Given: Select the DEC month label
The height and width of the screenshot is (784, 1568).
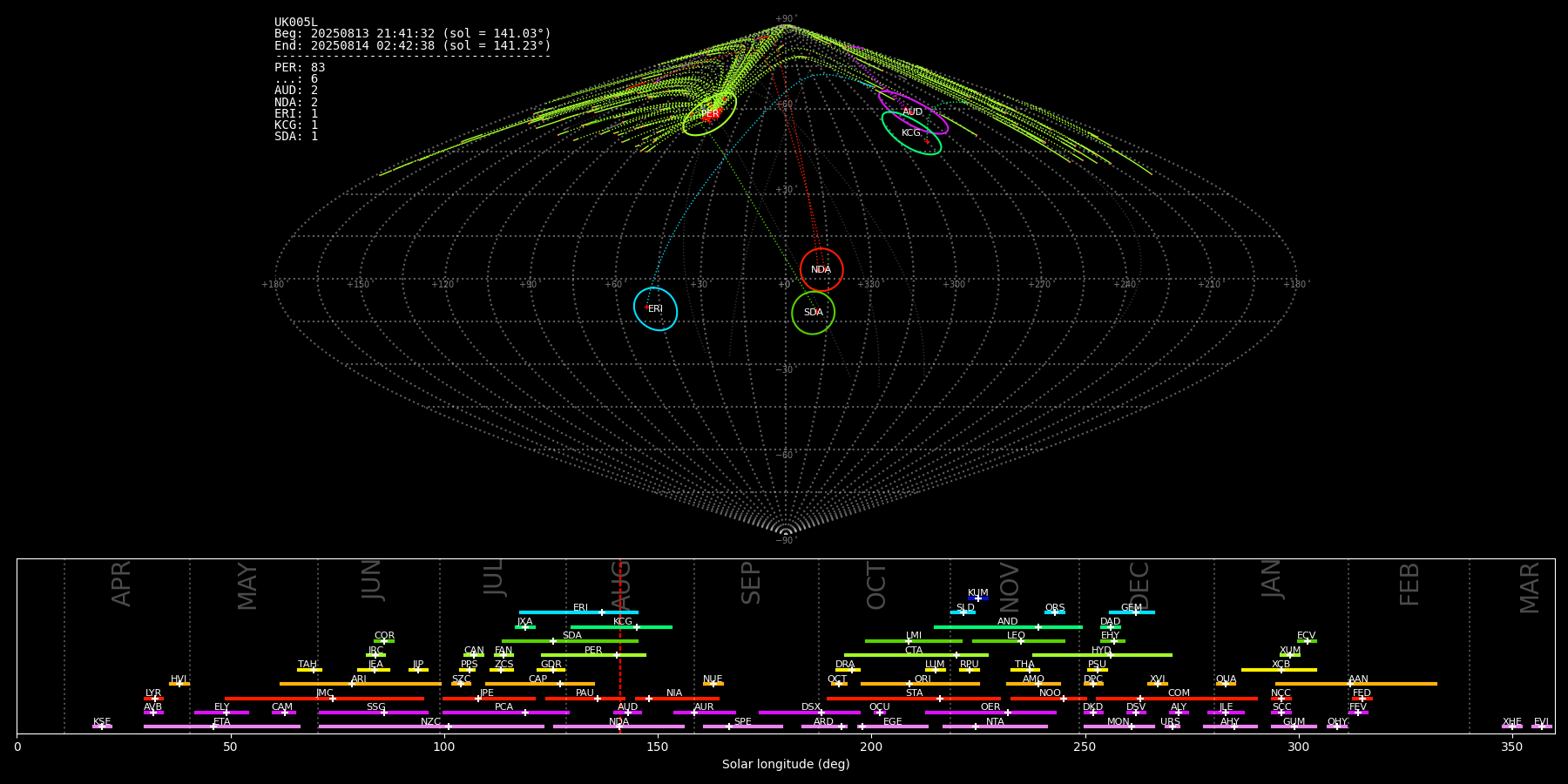Looking at the screenshot, I should 1139,585.
